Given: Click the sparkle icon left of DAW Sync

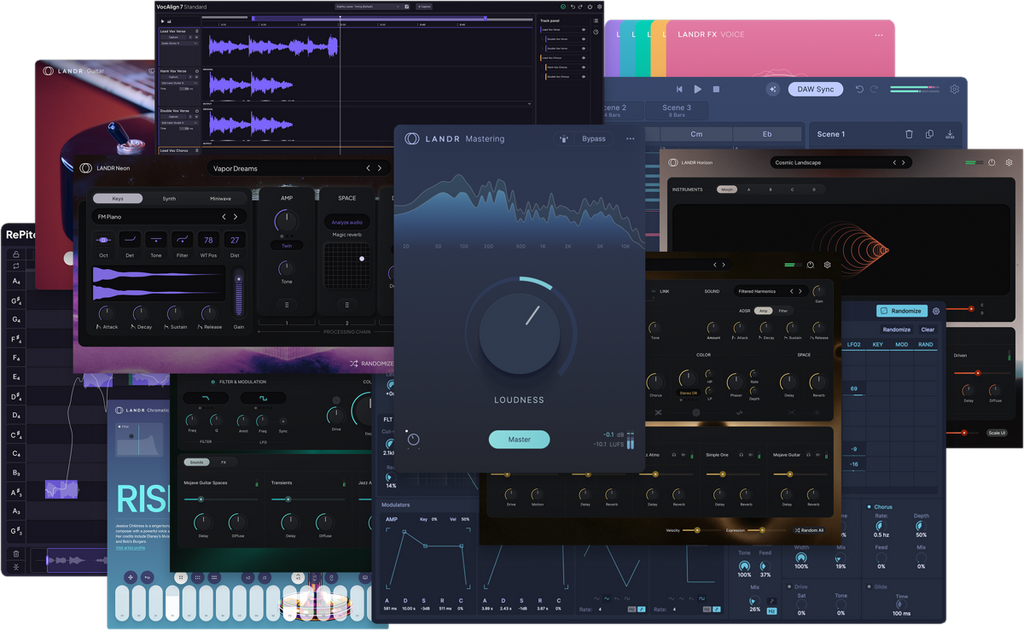Looking at the screenshot, I should [x=773, y=89].
